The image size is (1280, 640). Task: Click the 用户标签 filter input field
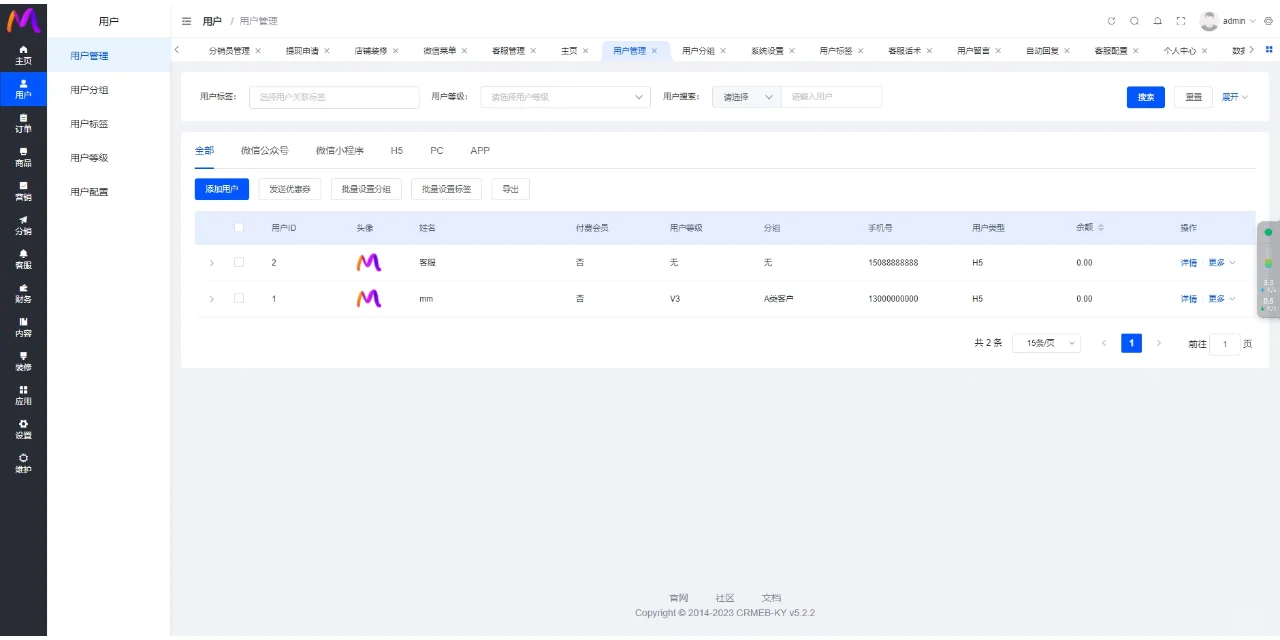click(334, 97)
